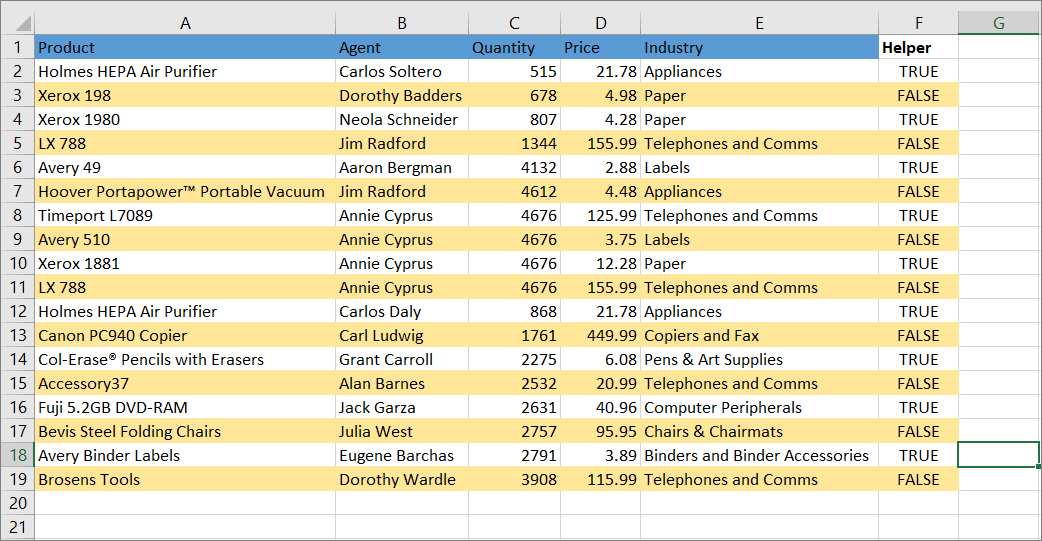
Task: Select the Pens & Art Supplies cell
Action: coord(759,359)
